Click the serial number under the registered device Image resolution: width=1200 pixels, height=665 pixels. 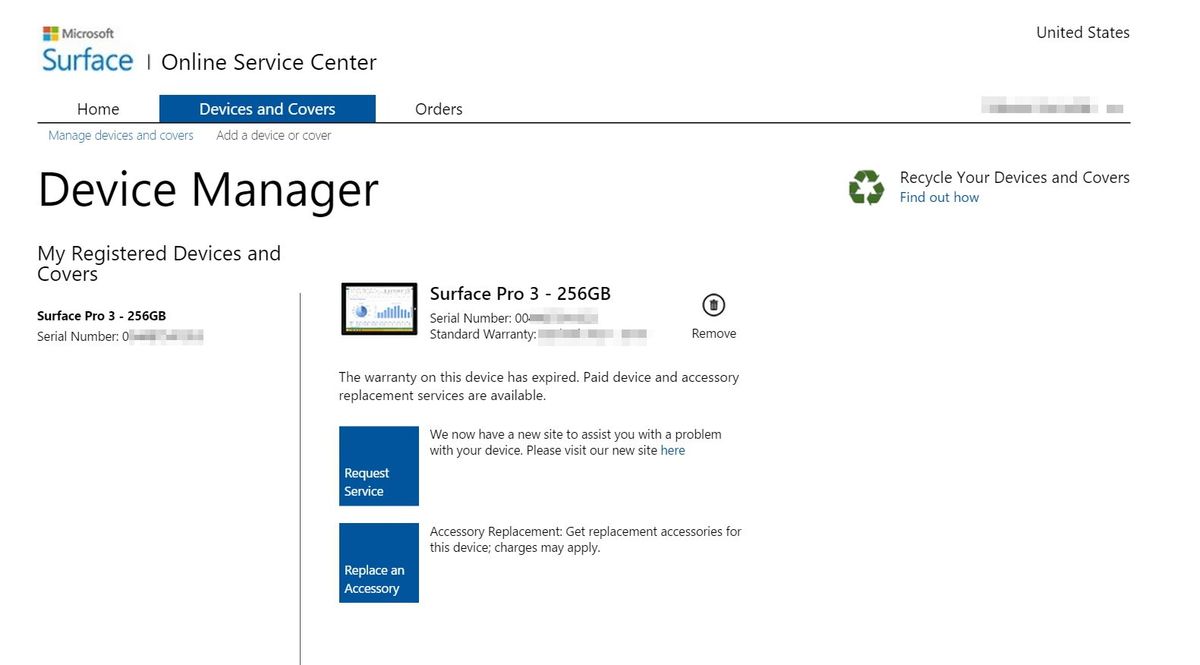120,336
